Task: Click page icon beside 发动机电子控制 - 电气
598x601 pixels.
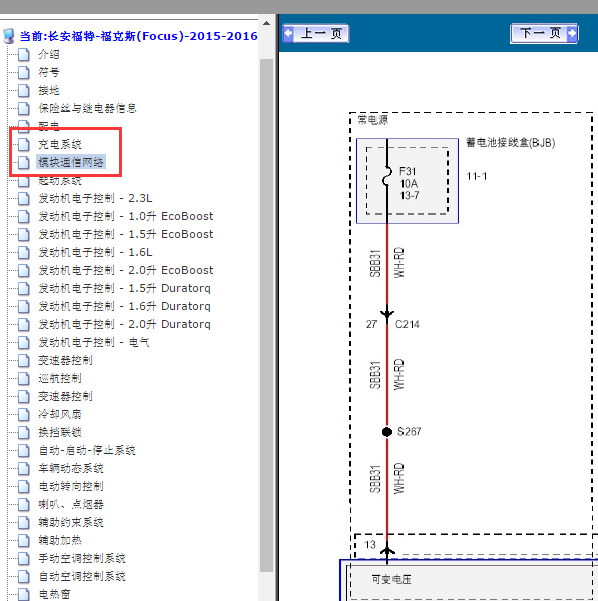Action: coord(24,343)
